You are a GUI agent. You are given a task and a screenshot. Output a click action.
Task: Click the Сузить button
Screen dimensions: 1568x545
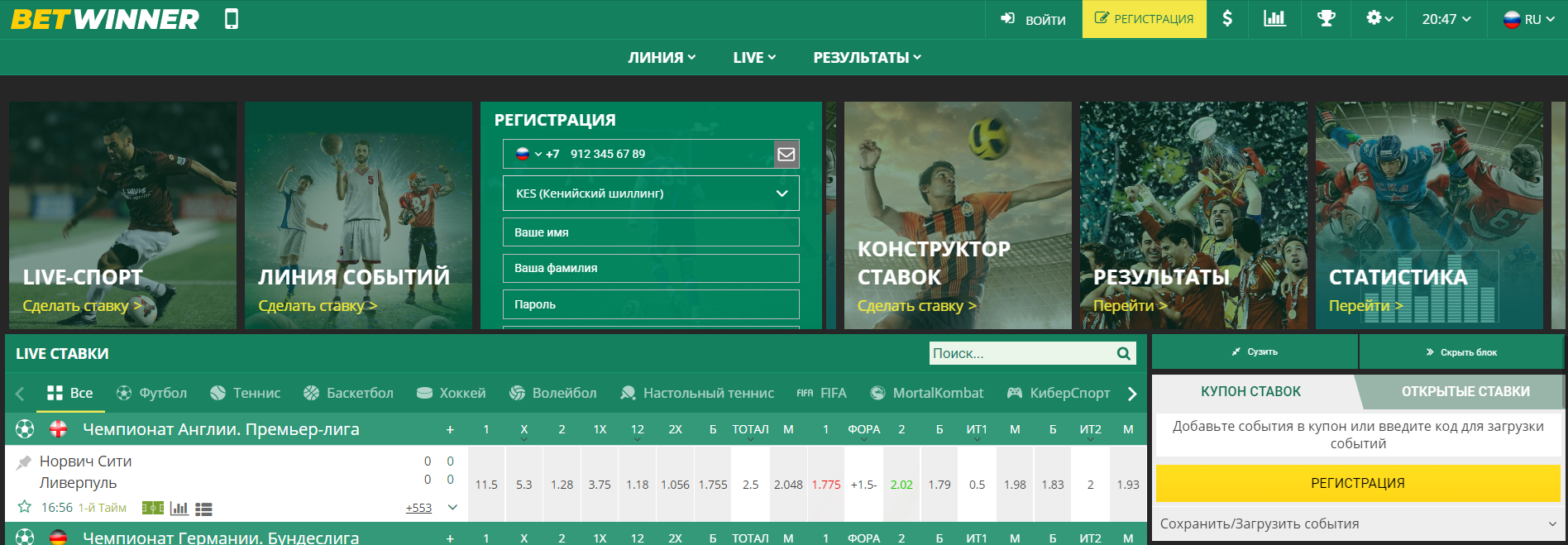(x=1255, y=352)
